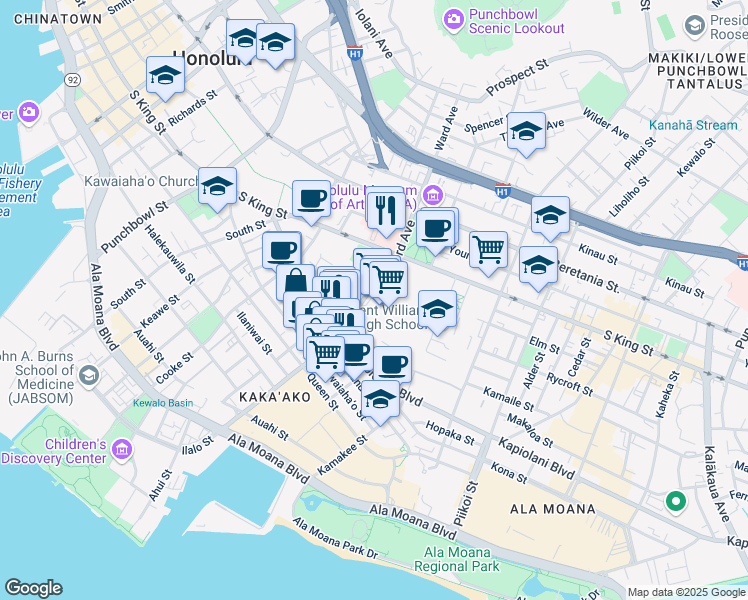748x600 pixels.
Task: Click the school marker beside Kinau St
Action: (550, 216)
